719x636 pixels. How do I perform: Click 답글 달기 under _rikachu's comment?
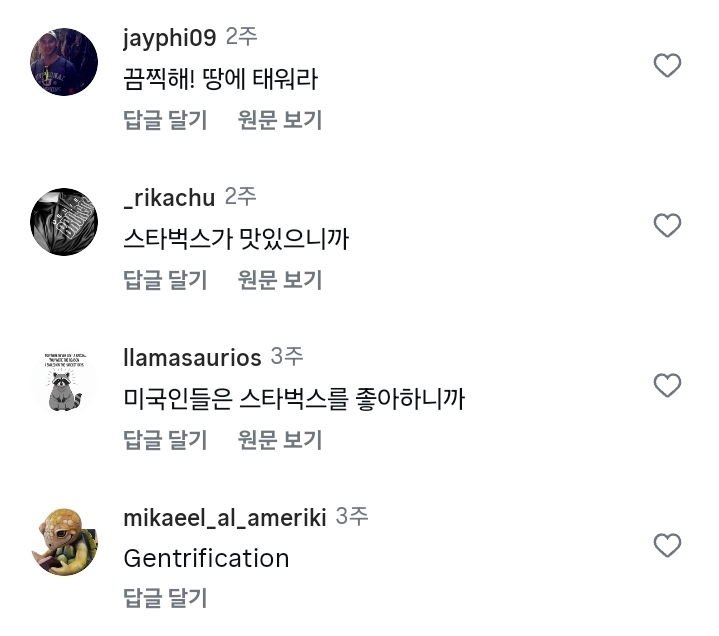(x=165, y=280)
